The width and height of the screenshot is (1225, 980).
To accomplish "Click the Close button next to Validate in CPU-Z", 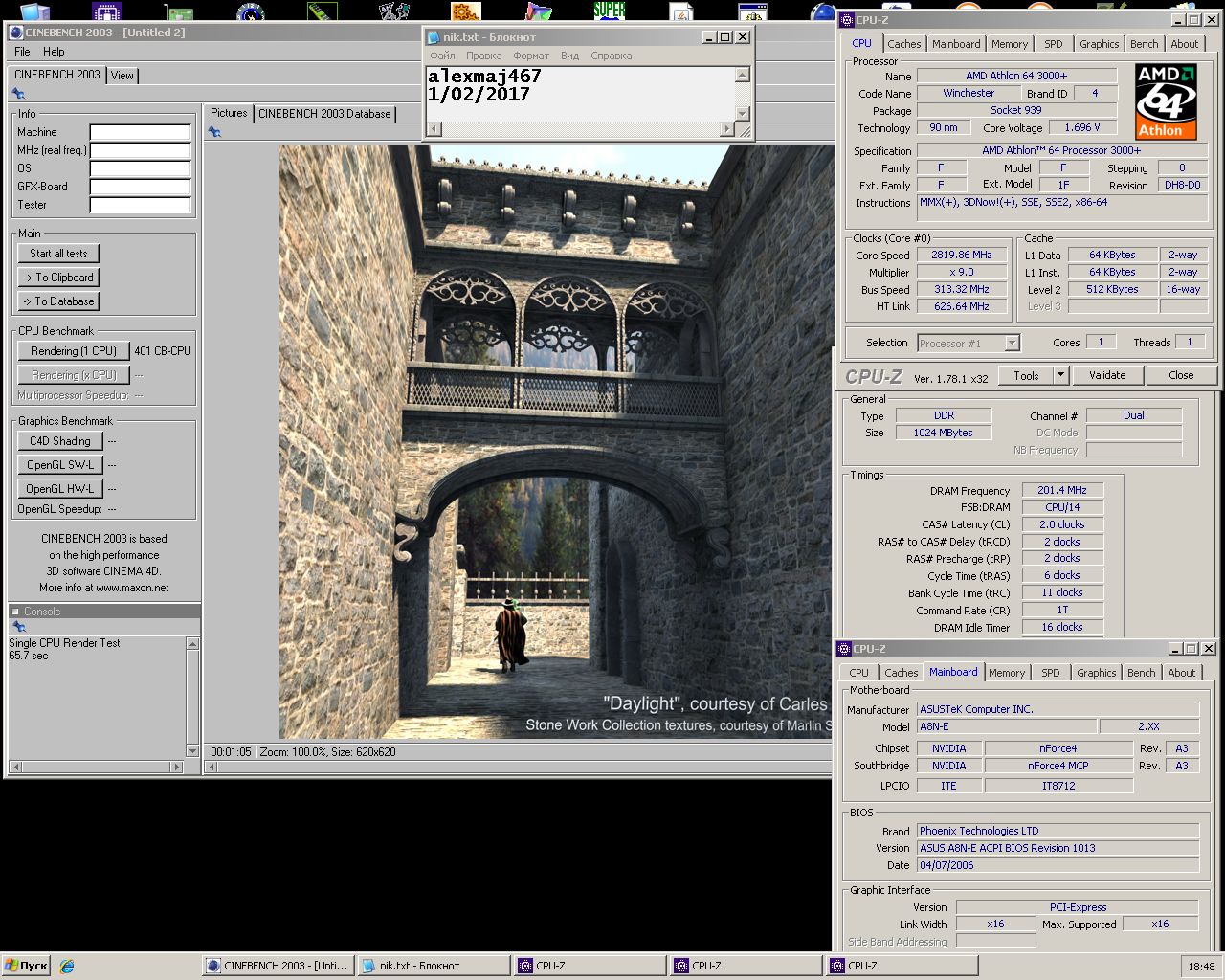I will click(x=1181, y=375).
